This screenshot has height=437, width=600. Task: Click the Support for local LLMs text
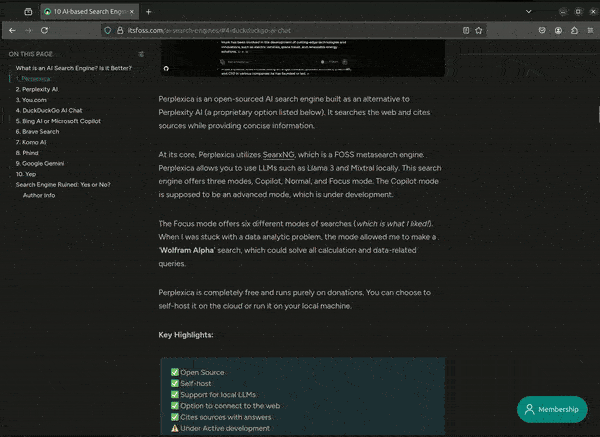click(x=218, y=395)
